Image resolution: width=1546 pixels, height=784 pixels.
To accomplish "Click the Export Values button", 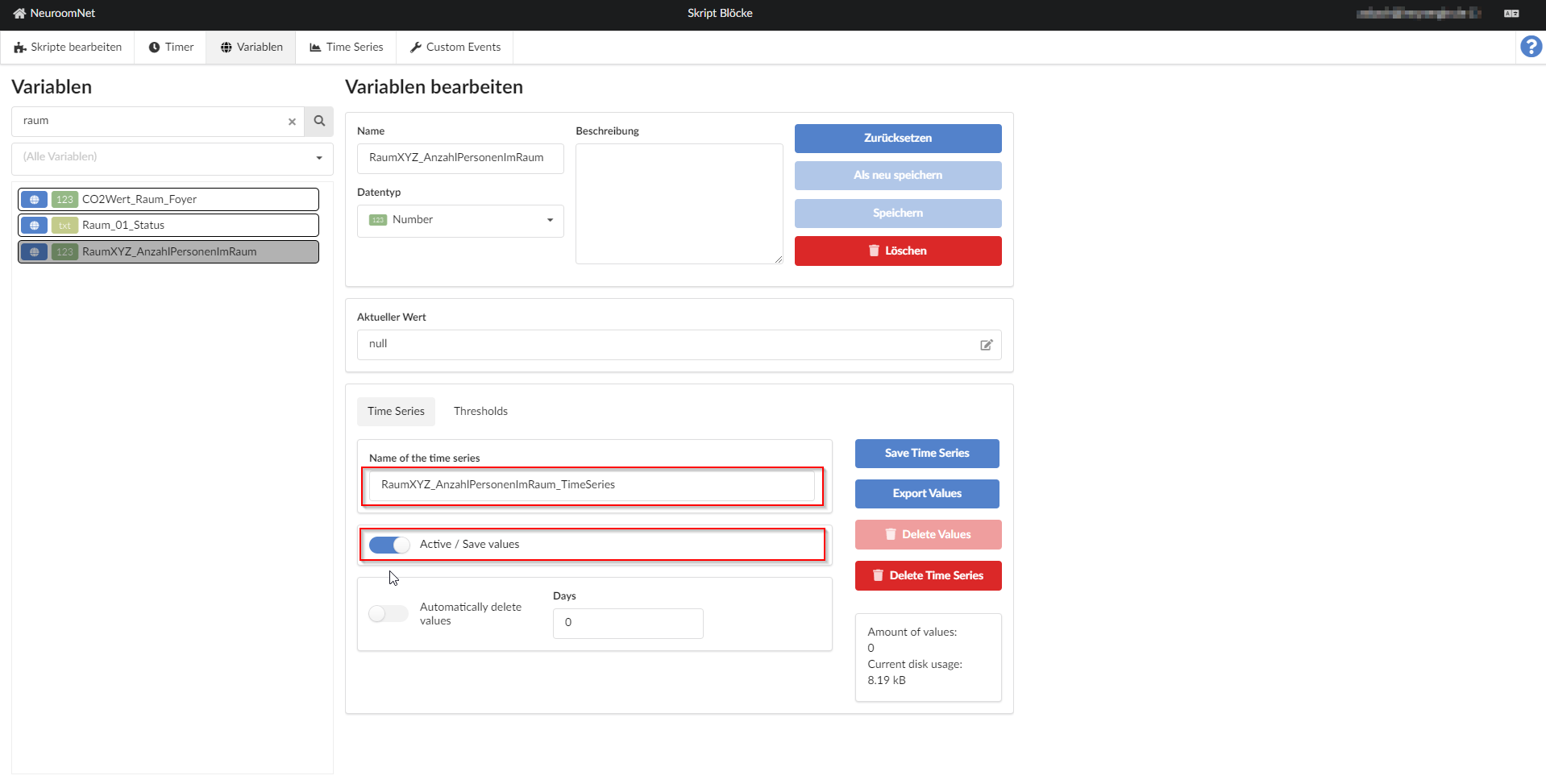I will (926, 494).
